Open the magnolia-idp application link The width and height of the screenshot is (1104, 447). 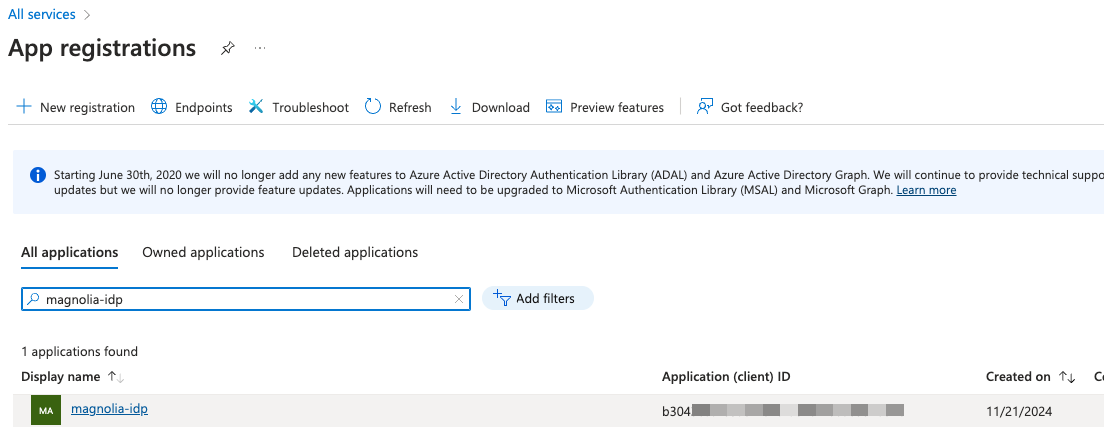click(x=109, y=408)
